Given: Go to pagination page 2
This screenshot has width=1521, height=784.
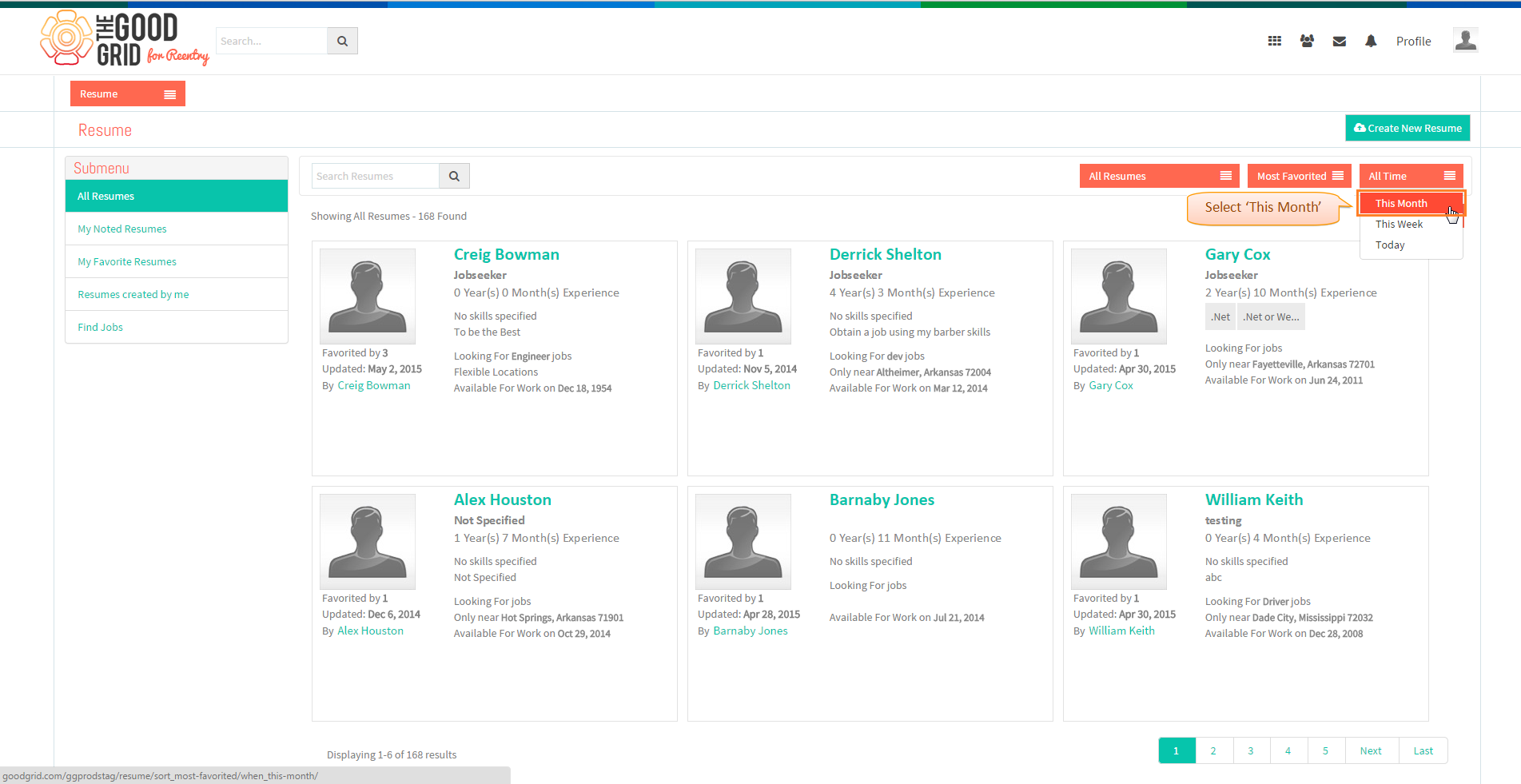Looking at the screenshot, I should pyautogui.click(x=1213, y=750).
